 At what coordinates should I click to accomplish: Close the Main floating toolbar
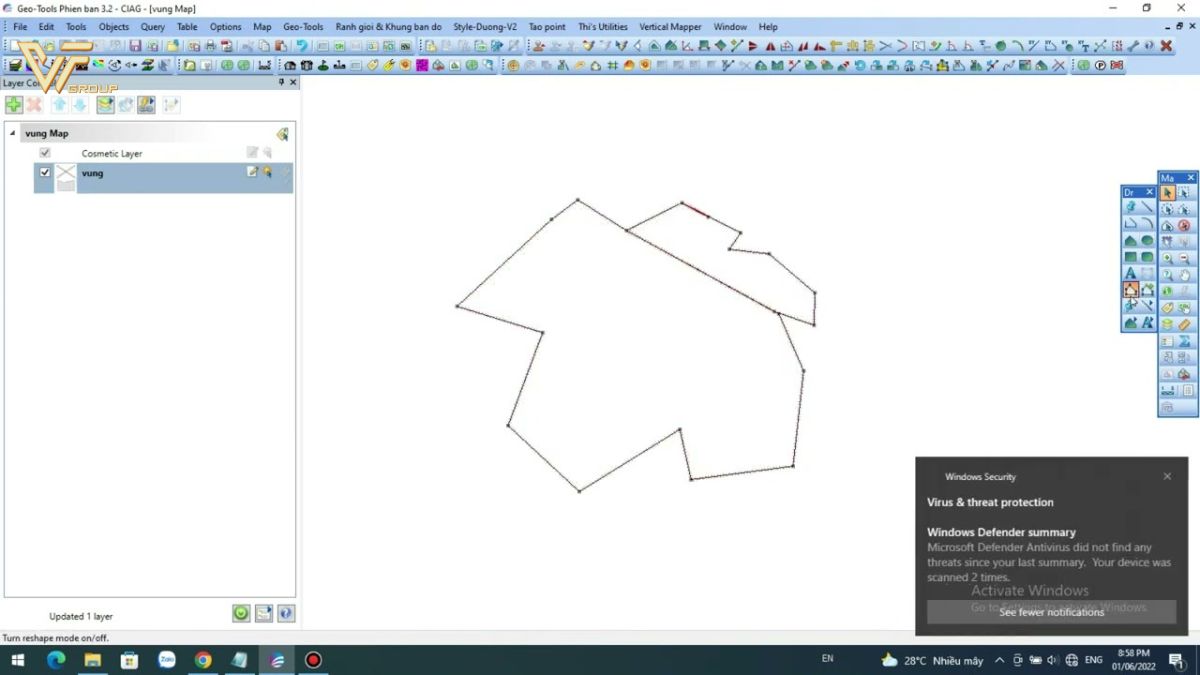[x=1190, y=178]
